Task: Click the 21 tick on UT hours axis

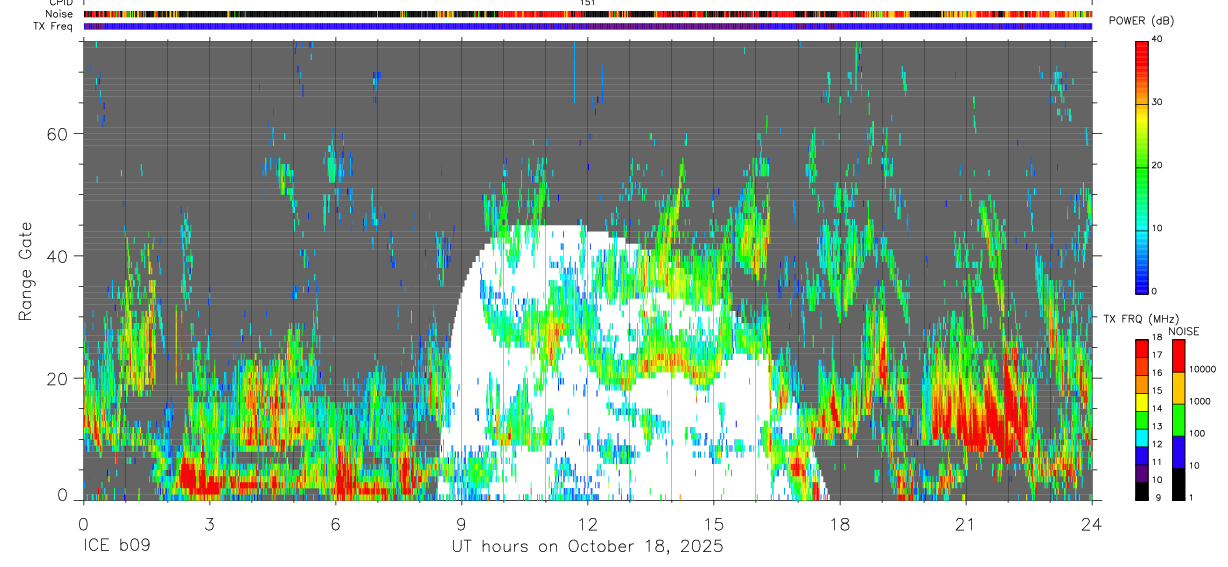Action: tap(966, 524)
